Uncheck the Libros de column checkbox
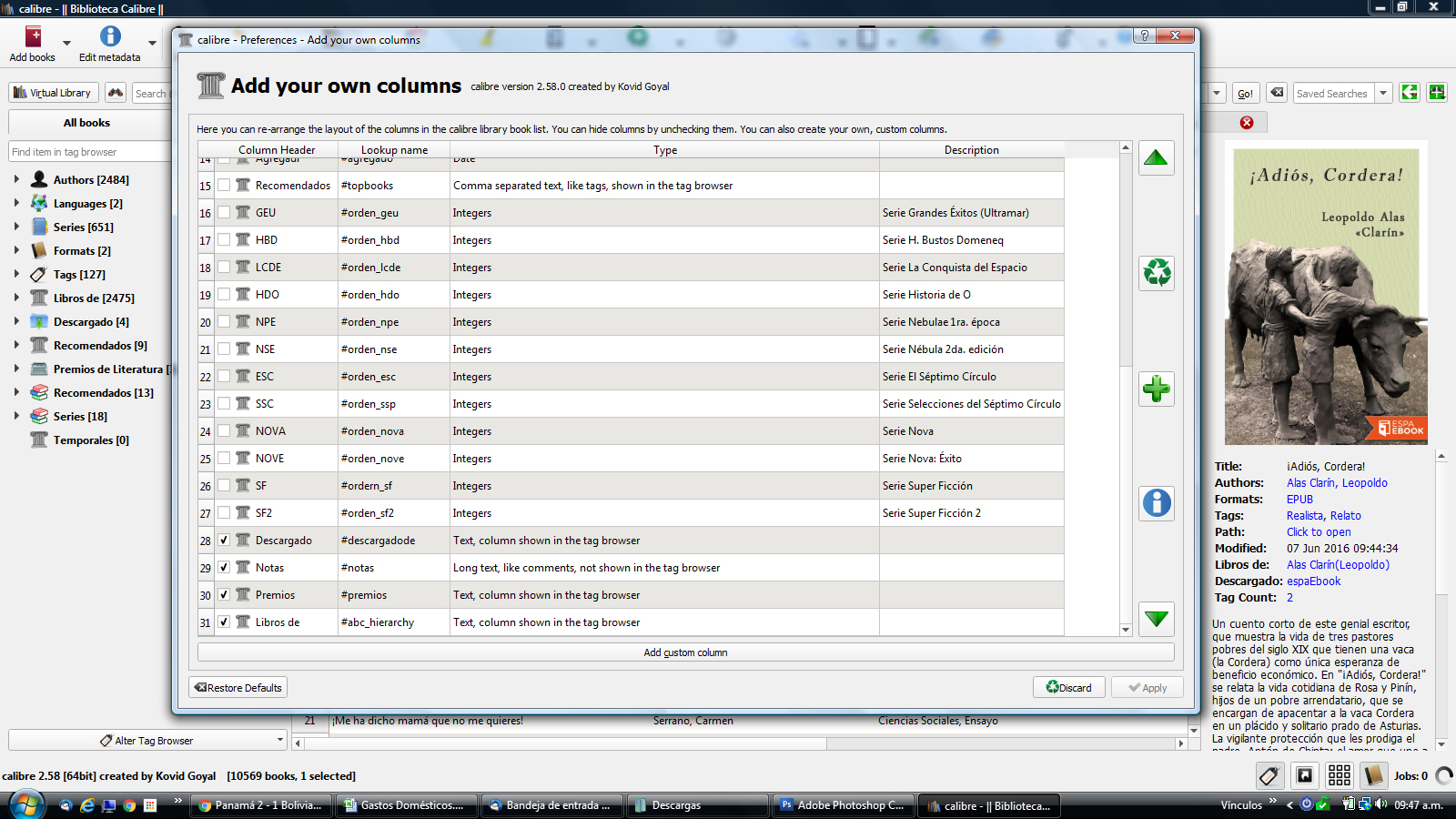 (x=224, y=622)
